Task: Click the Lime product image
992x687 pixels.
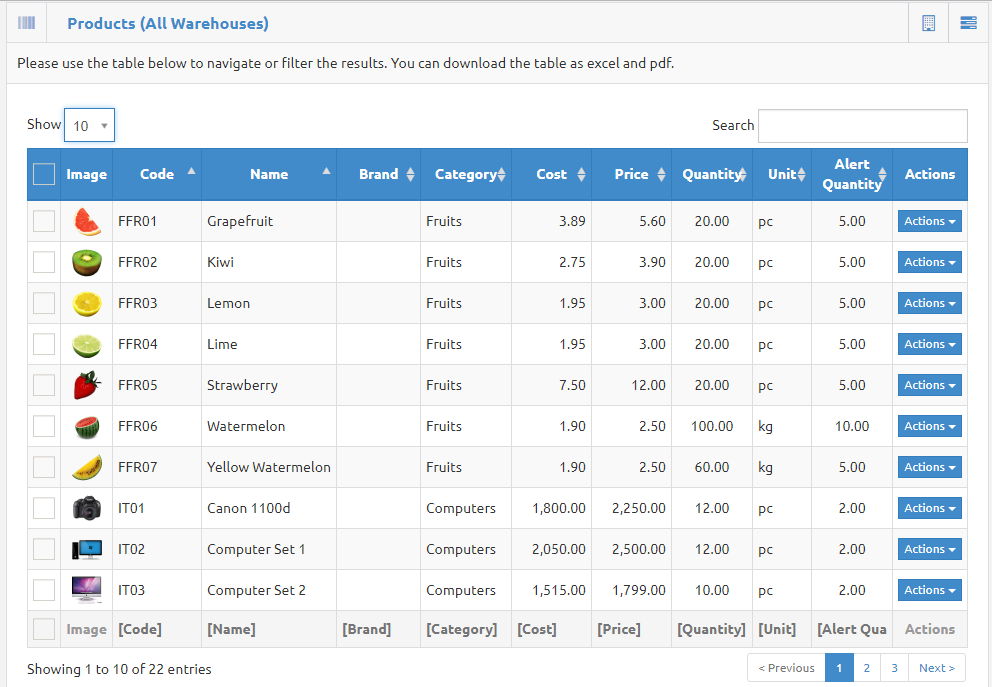Action: coord(87,345)
